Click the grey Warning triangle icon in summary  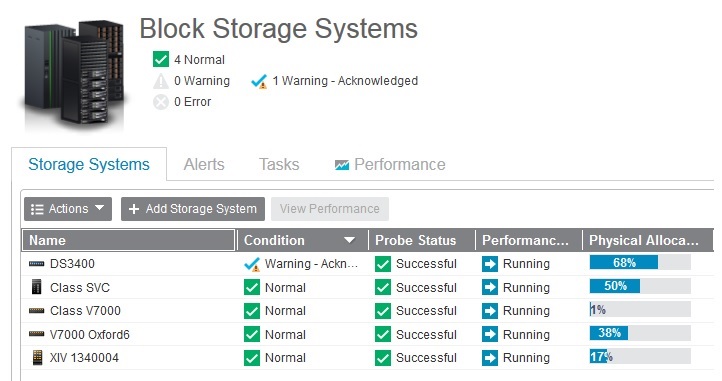pos(161,81)
